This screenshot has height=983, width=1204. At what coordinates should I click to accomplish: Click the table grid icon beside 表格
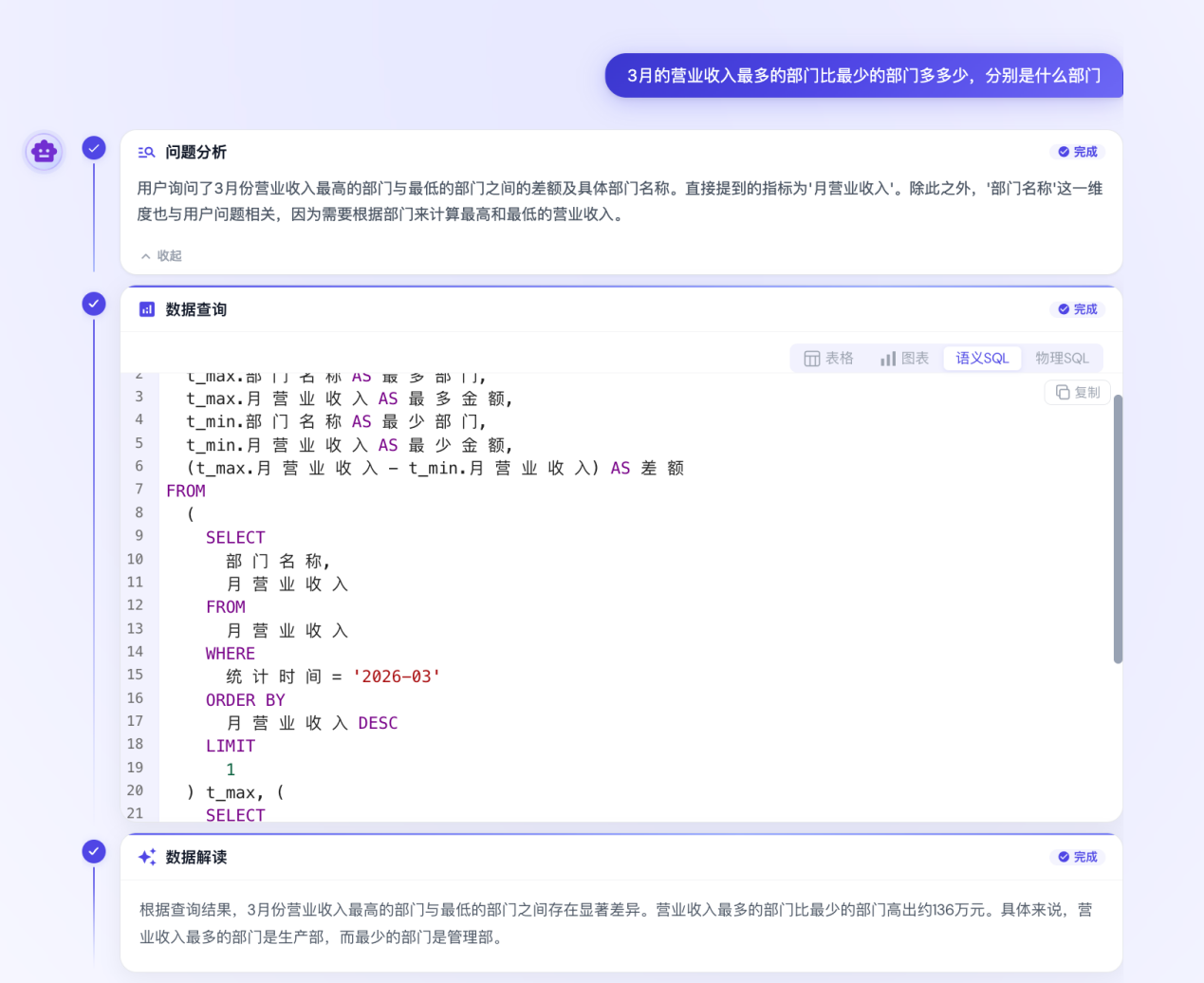click(x=812, y=358)
